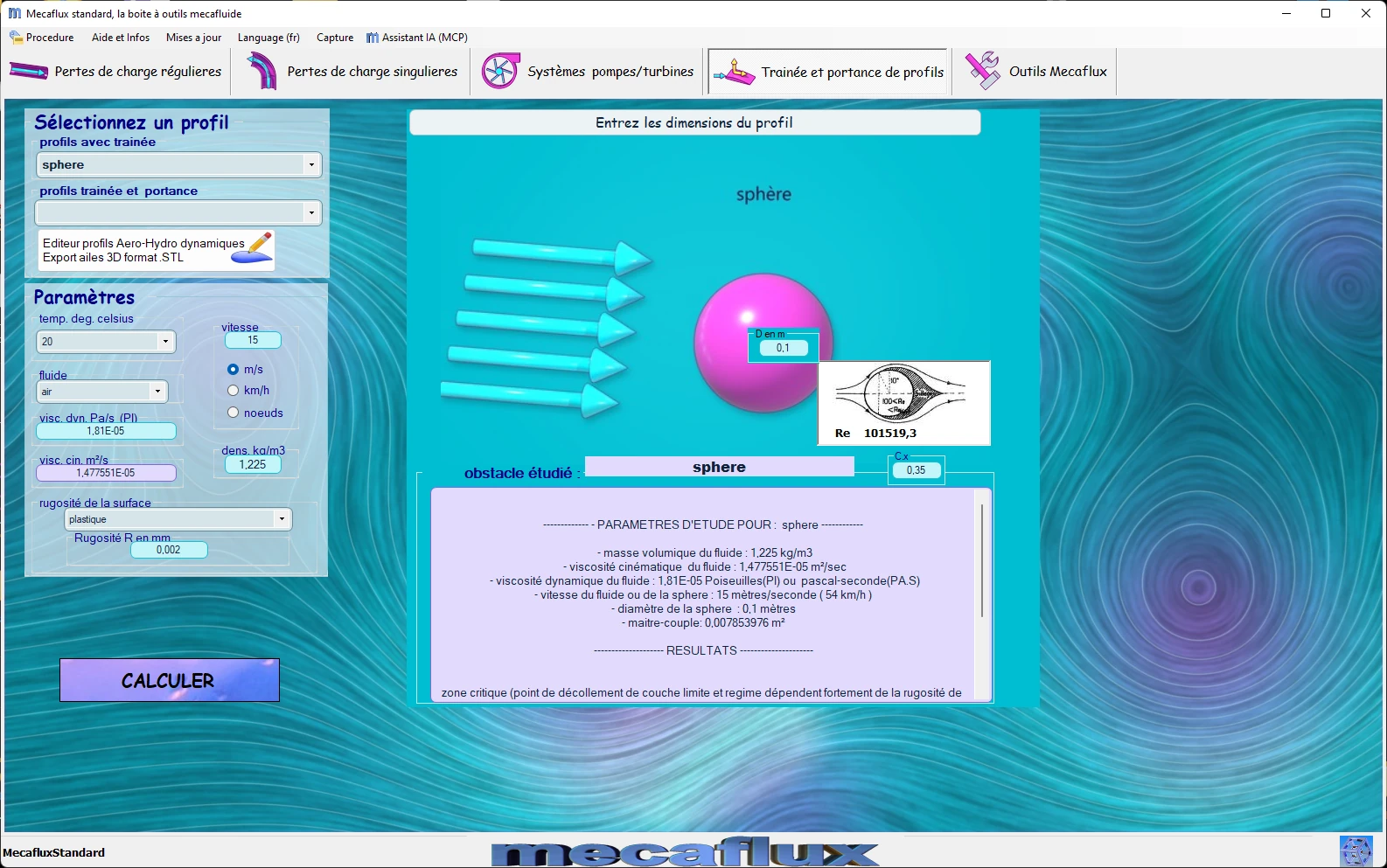
Task: Open the Capture menu
Action: (x=335, y=38)
